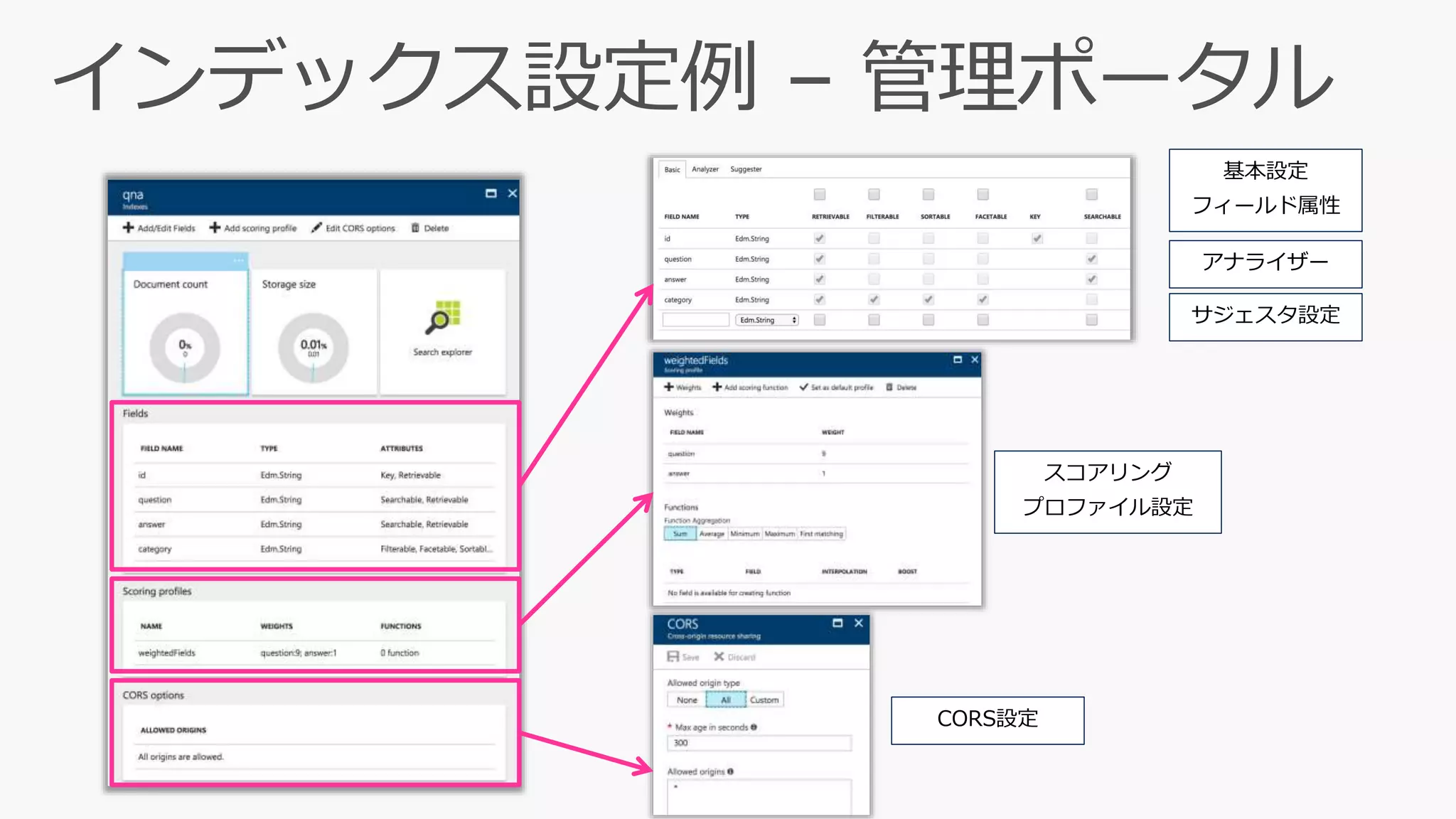
Task: Toggle SEARCHABLE checkbox for answer field
Action: tap(1092, 279)
